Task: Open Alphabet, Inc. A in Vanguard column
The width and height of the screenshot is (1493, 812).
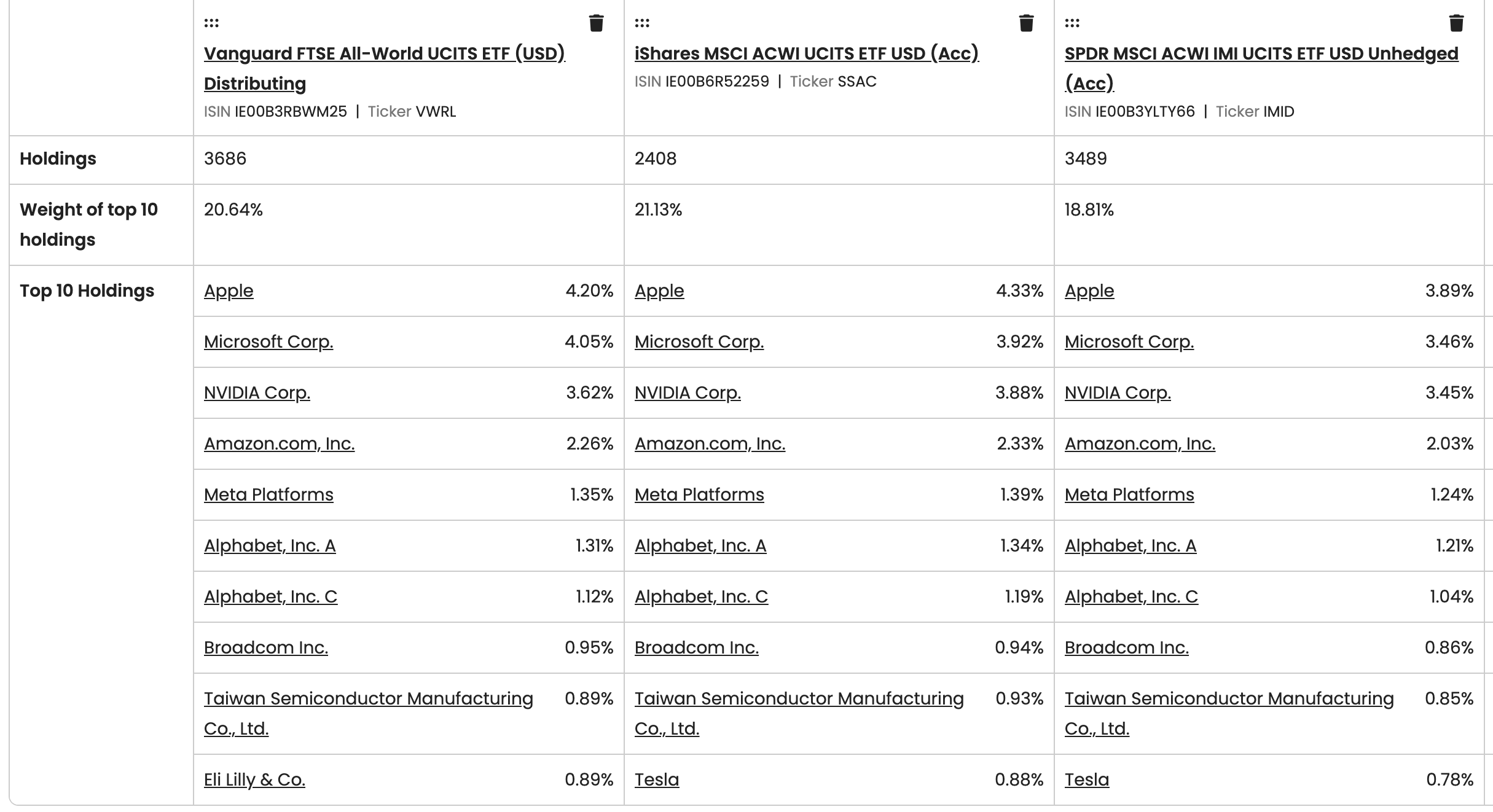Action: [270, 545]
